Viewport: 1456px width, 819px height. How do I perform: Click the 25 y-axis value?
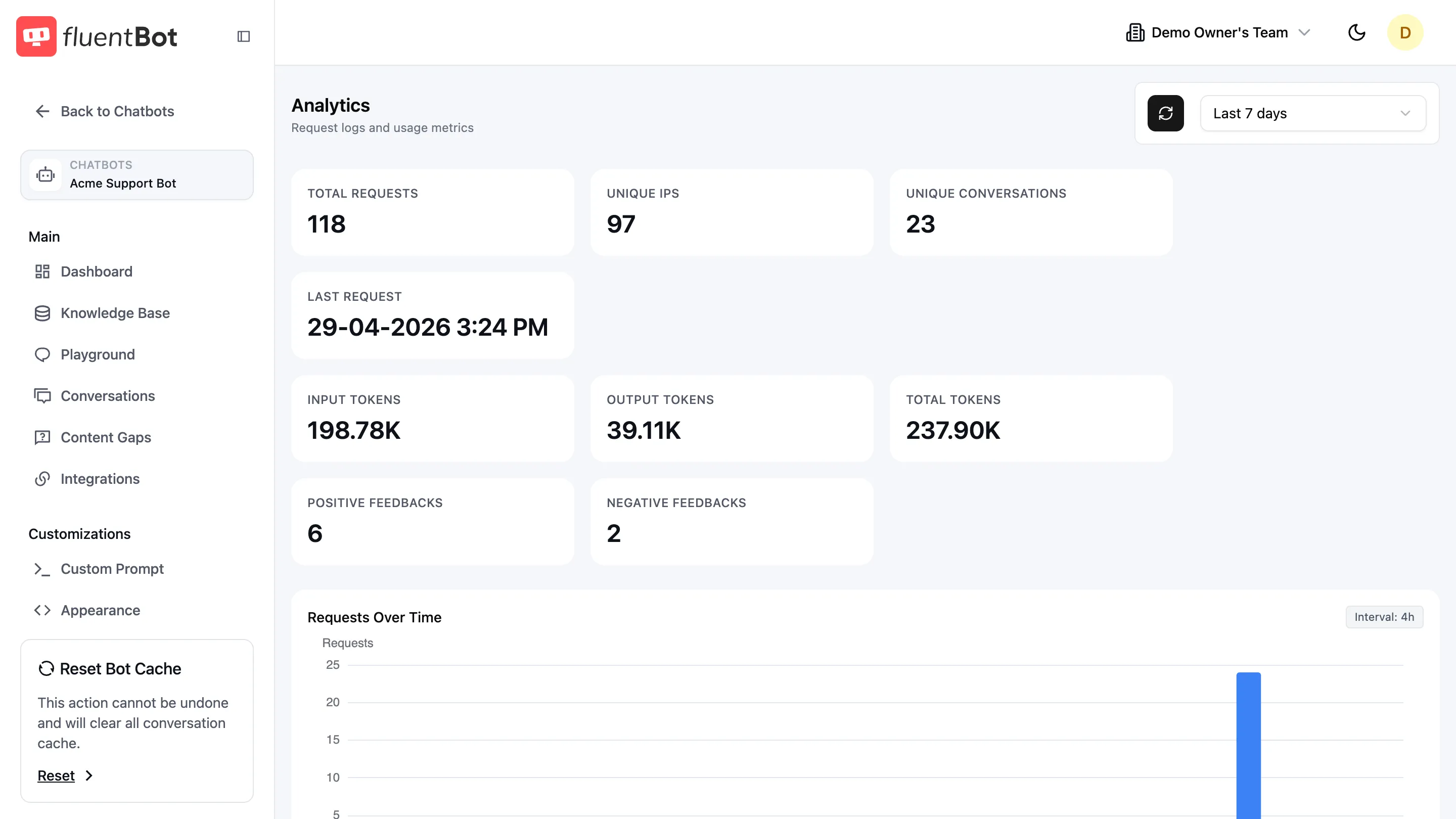332,665
